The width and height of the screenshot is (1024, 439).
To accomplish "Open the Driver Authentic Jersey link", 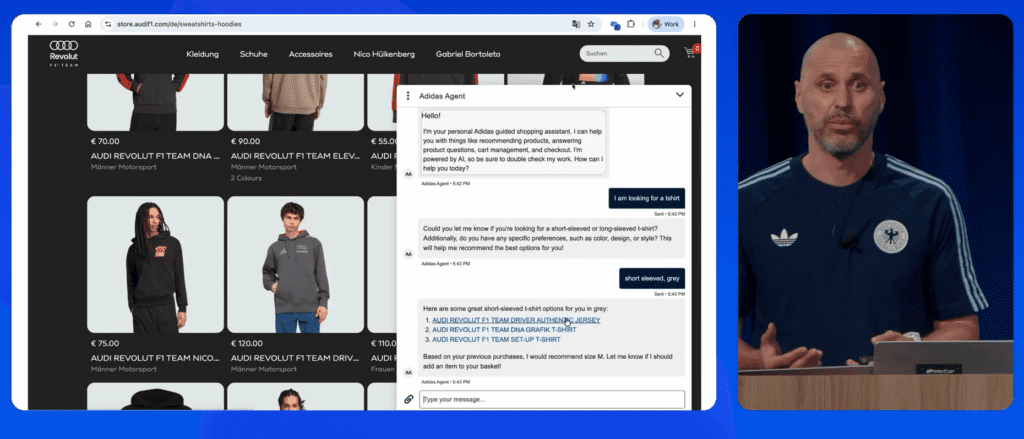I will pyautogui.click(x=516, y=321).
